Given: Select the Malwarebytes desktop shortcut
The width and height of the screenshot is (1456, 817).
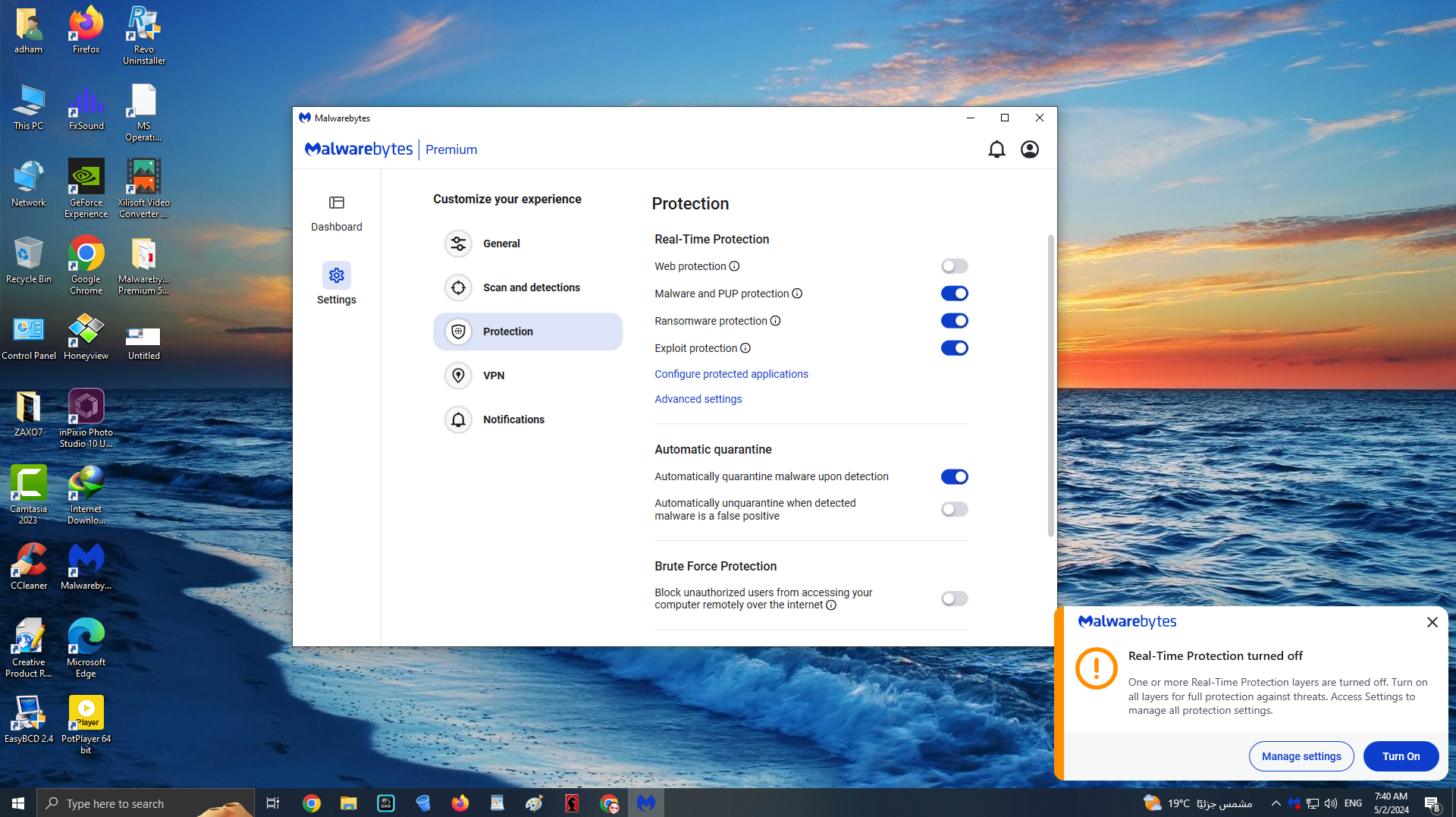Looking at the screenshot, I should click(86, 566).
